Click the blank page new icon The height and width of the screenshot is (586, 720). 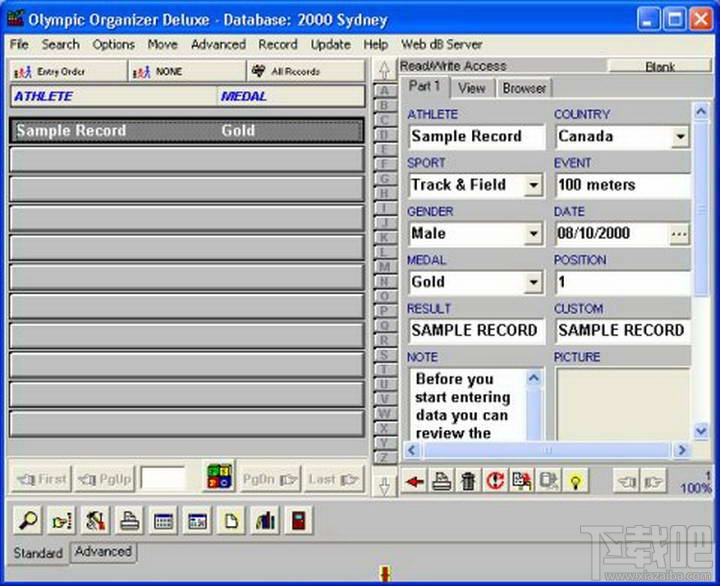point(231,520)
